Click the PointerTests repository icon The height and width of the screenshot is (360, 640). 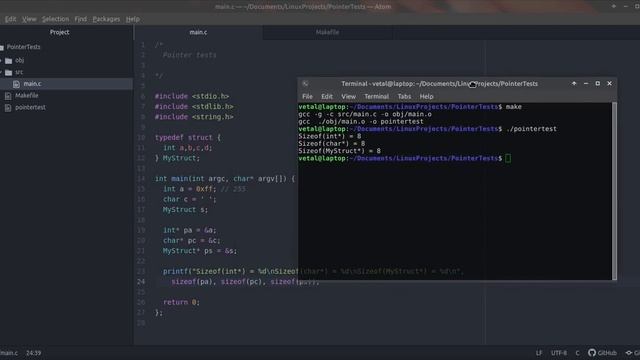2,47
